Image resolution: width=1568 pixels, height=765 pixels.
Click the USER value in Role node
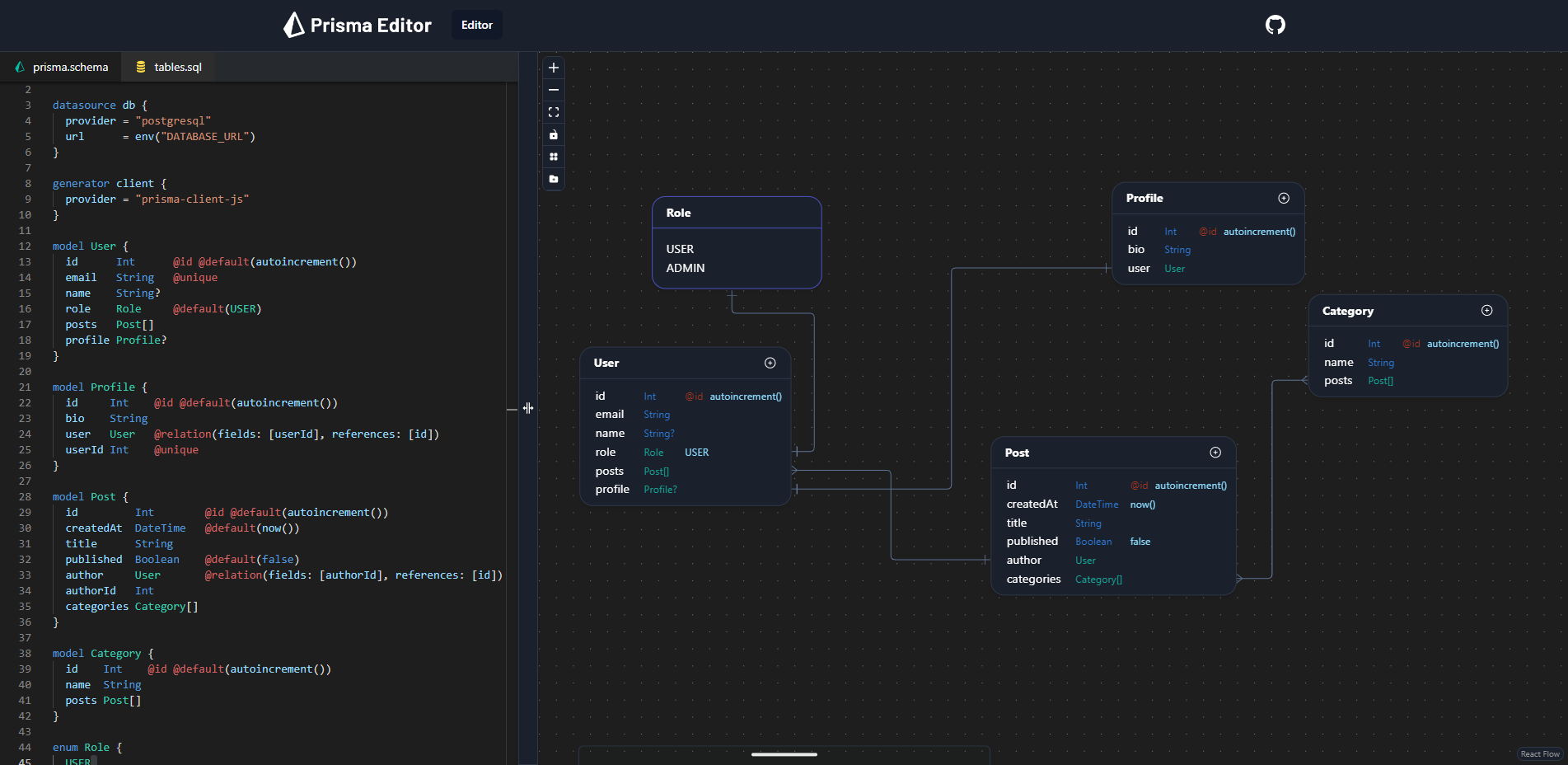point(680,249)
